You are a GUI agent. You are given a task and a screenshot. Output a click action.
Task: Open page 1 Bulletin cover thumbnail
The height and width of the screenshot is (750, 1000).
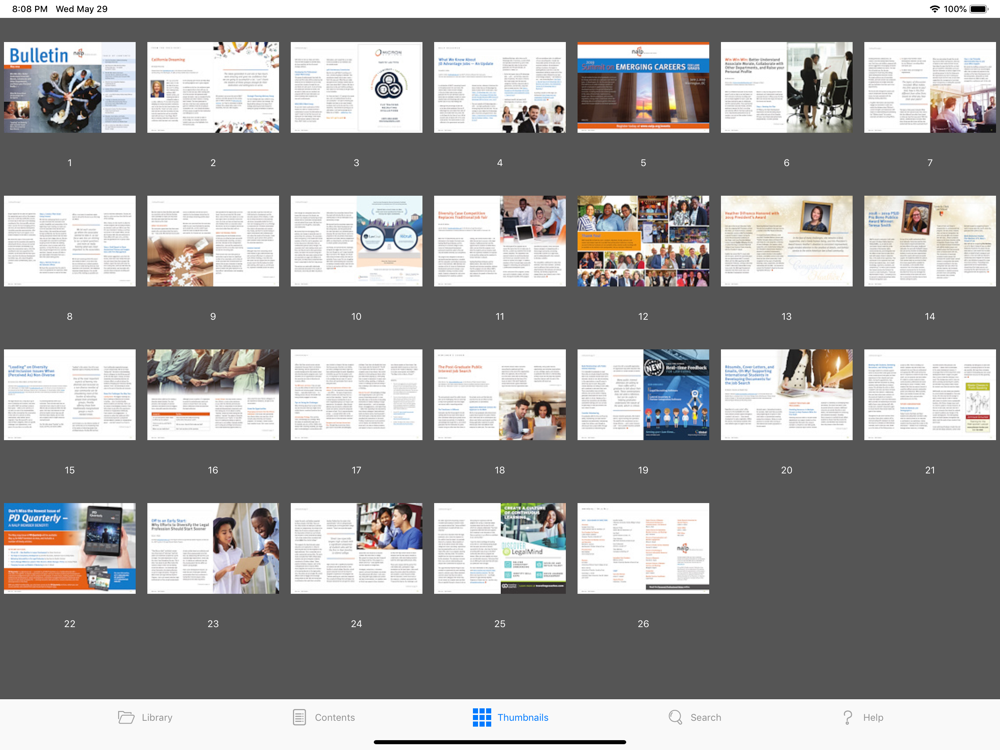(x=70, y=87)
